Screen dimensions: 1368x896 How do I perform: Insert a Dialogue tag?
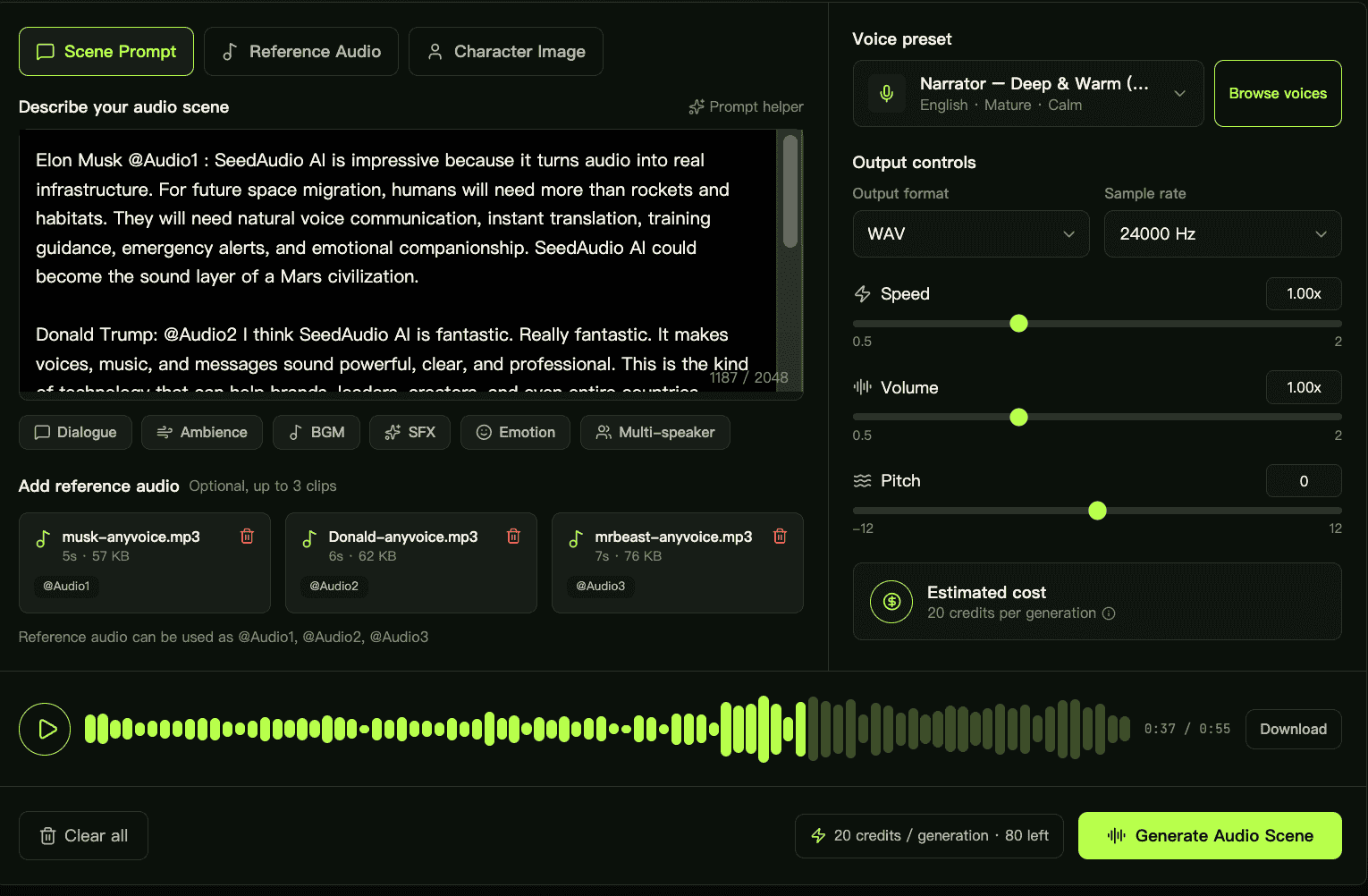(75, 433)
